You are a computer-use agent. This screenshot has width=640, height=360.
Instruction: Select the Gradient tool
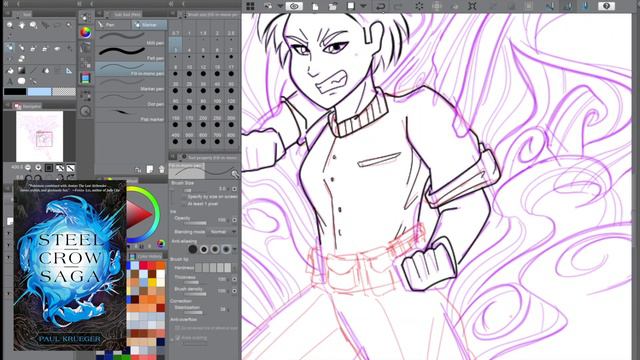coord(22,71)
